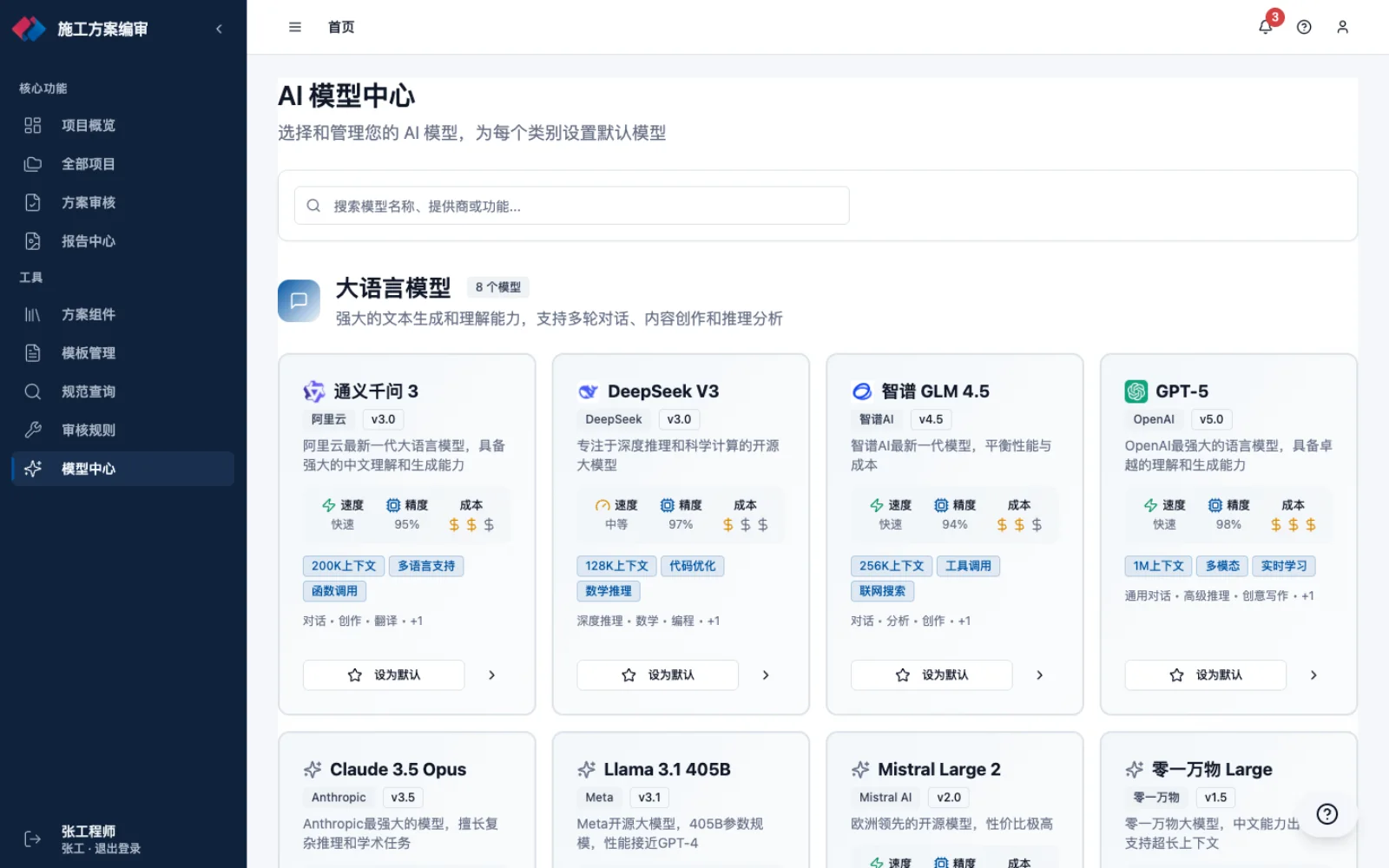Set GPT-5 as default model

(x=1205, y=674)
